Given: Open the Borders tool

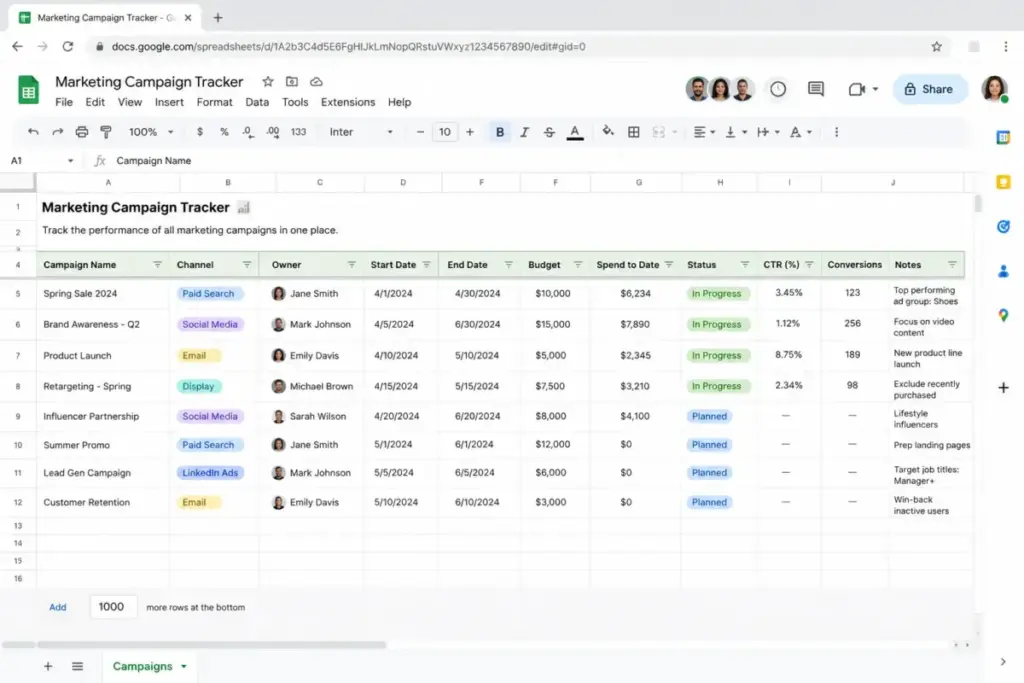Looking at the screenshot, I should click(633, 132).
